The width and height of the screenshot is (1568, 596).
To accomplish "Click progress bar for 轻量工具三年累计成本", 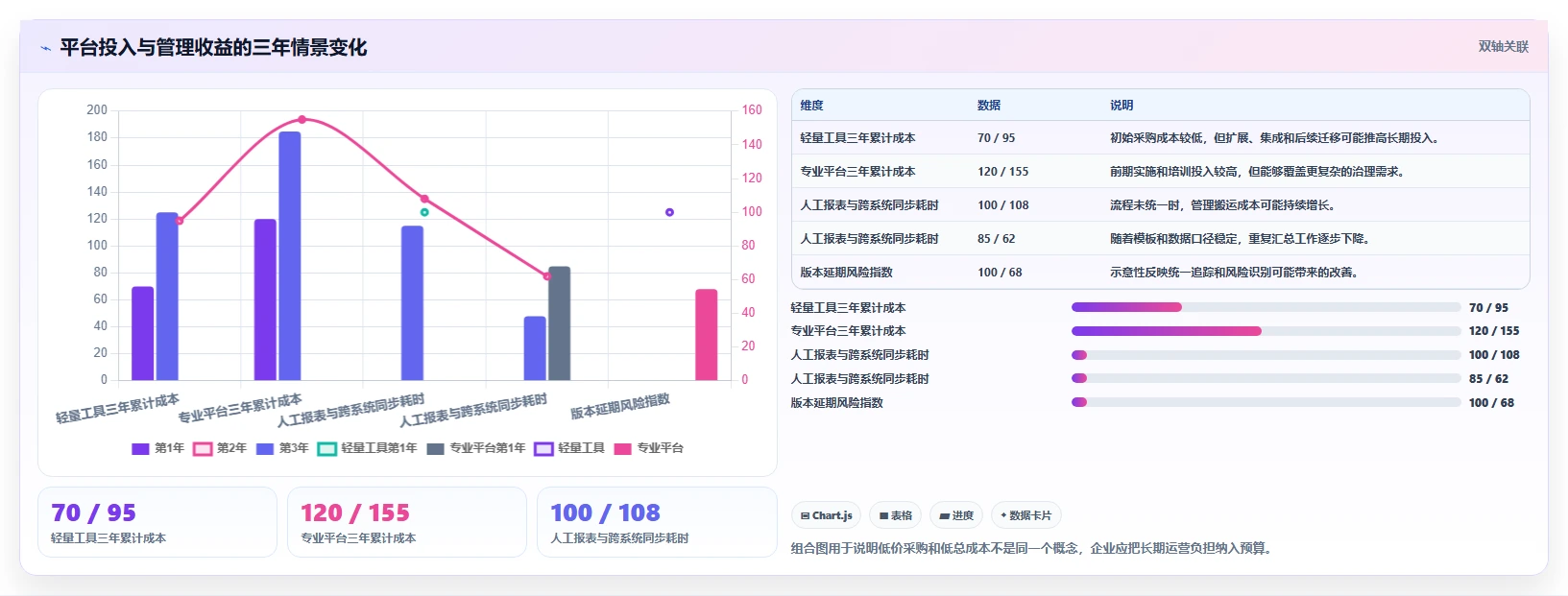I will point(1266,307).
